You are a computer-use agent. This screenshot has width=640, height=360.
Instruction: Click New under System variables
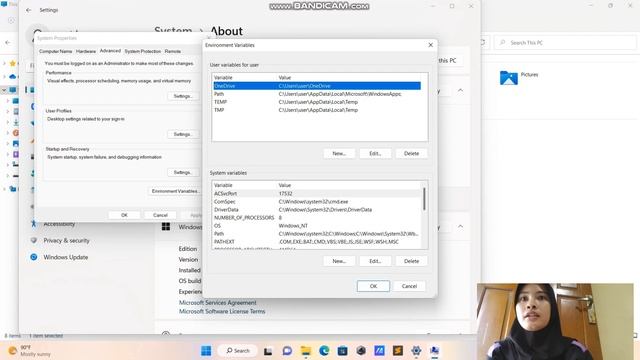tap(339, 261)
